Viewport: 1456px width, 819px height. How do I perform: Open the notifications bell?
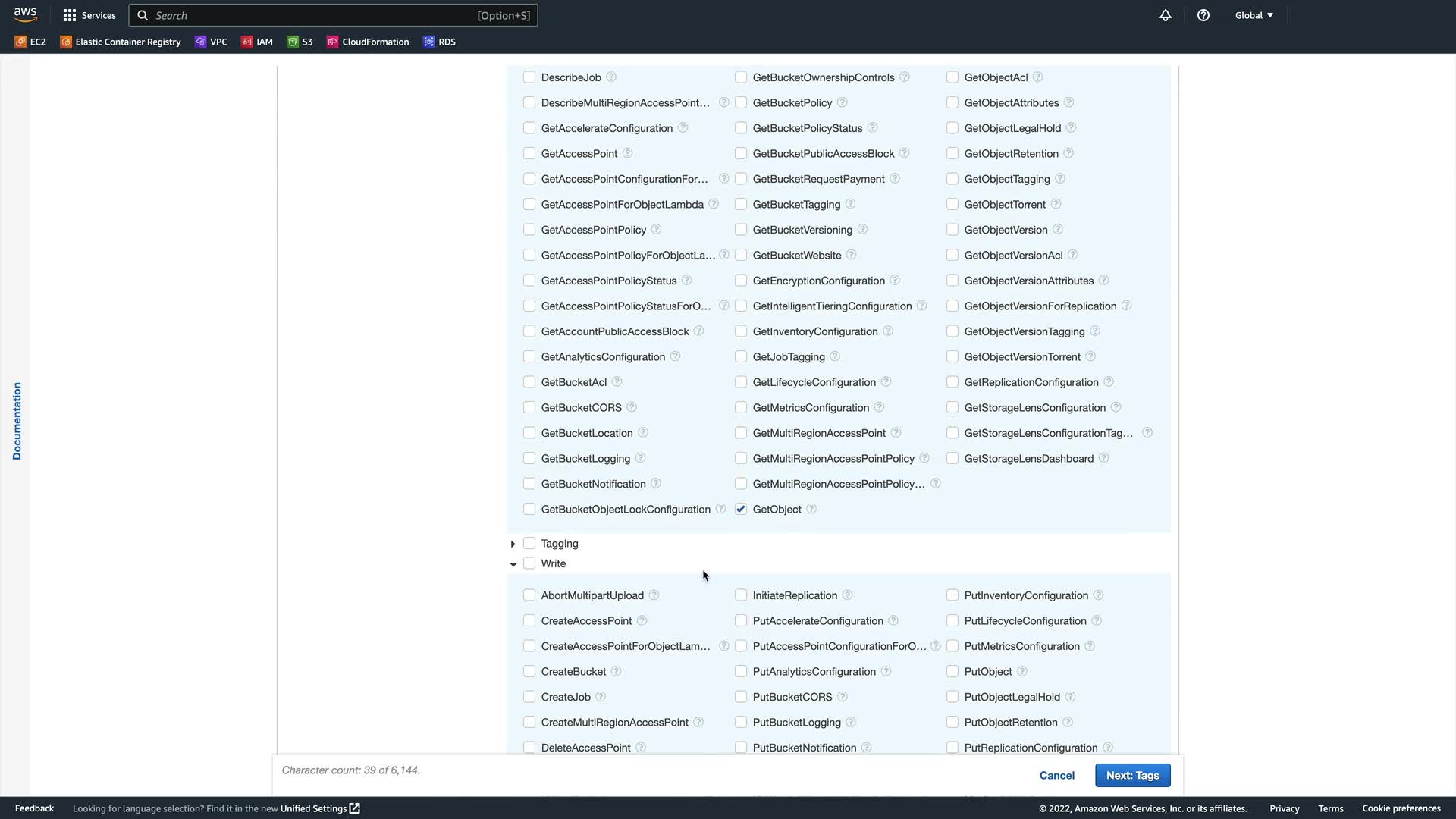tap(1166, 15)
